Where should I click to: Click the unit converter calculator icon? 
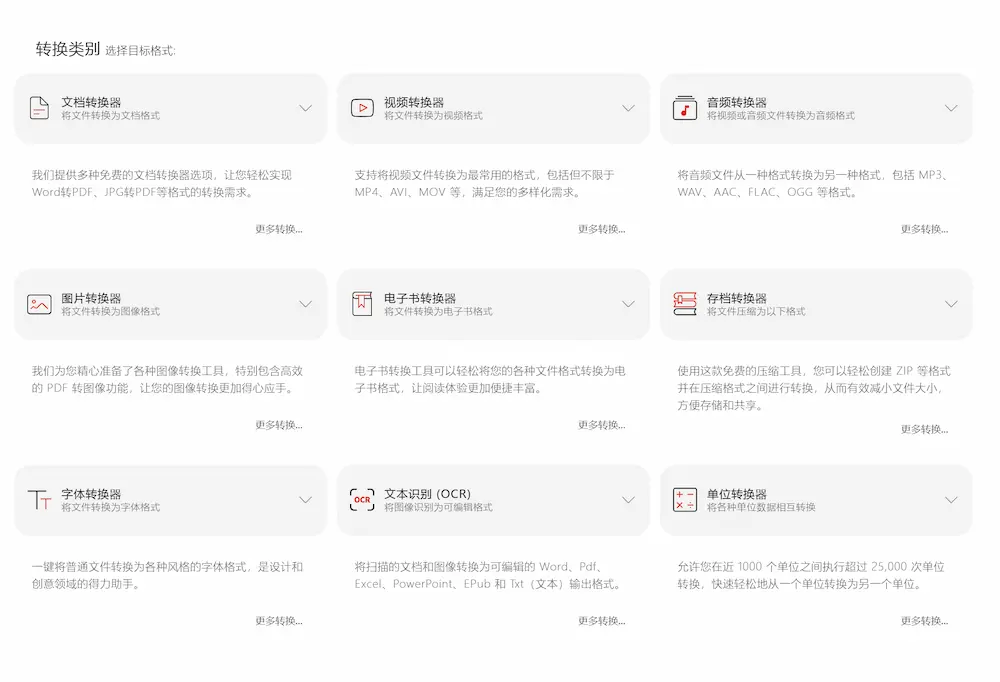pyautogui.click(x=685, y=500)
